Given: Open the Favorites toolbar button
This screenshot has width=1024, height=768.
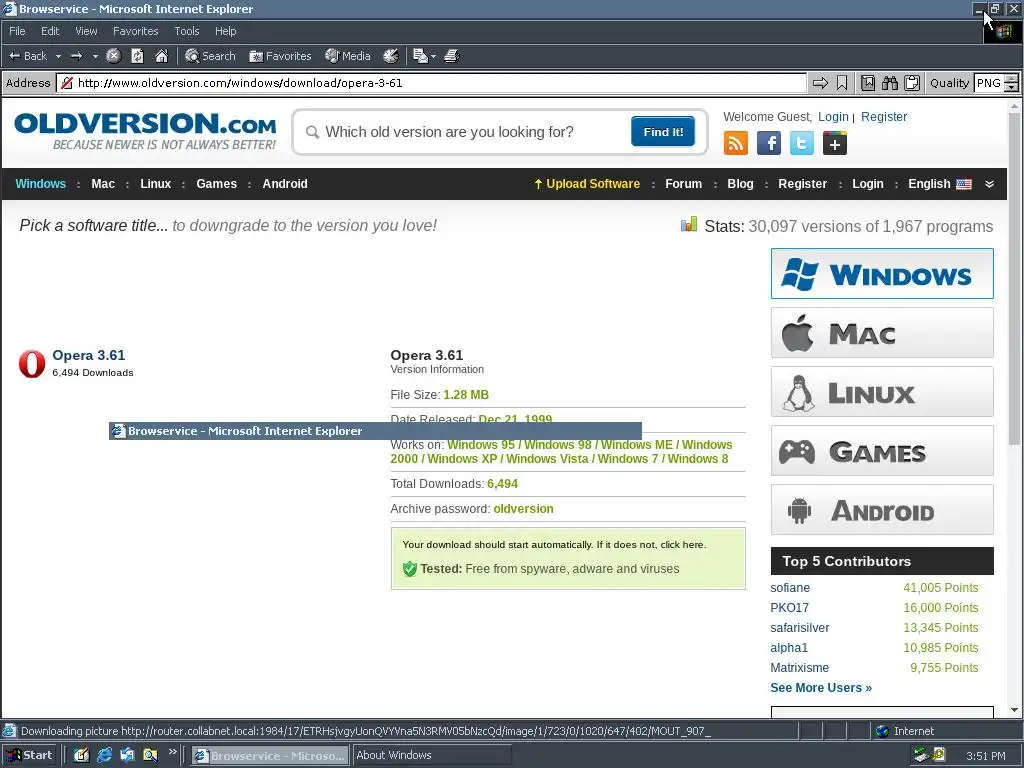Looking at the screenshot, I should tap(280, 56).
